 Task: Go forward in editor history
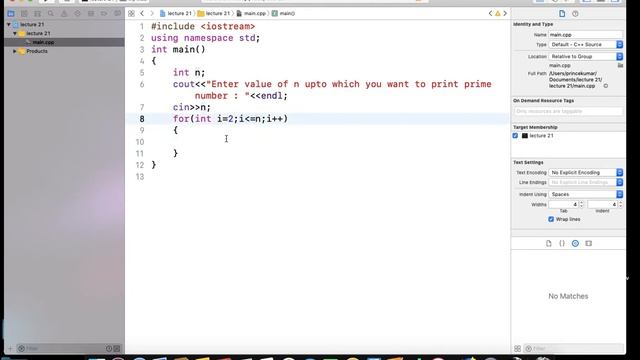click(152, 13)
